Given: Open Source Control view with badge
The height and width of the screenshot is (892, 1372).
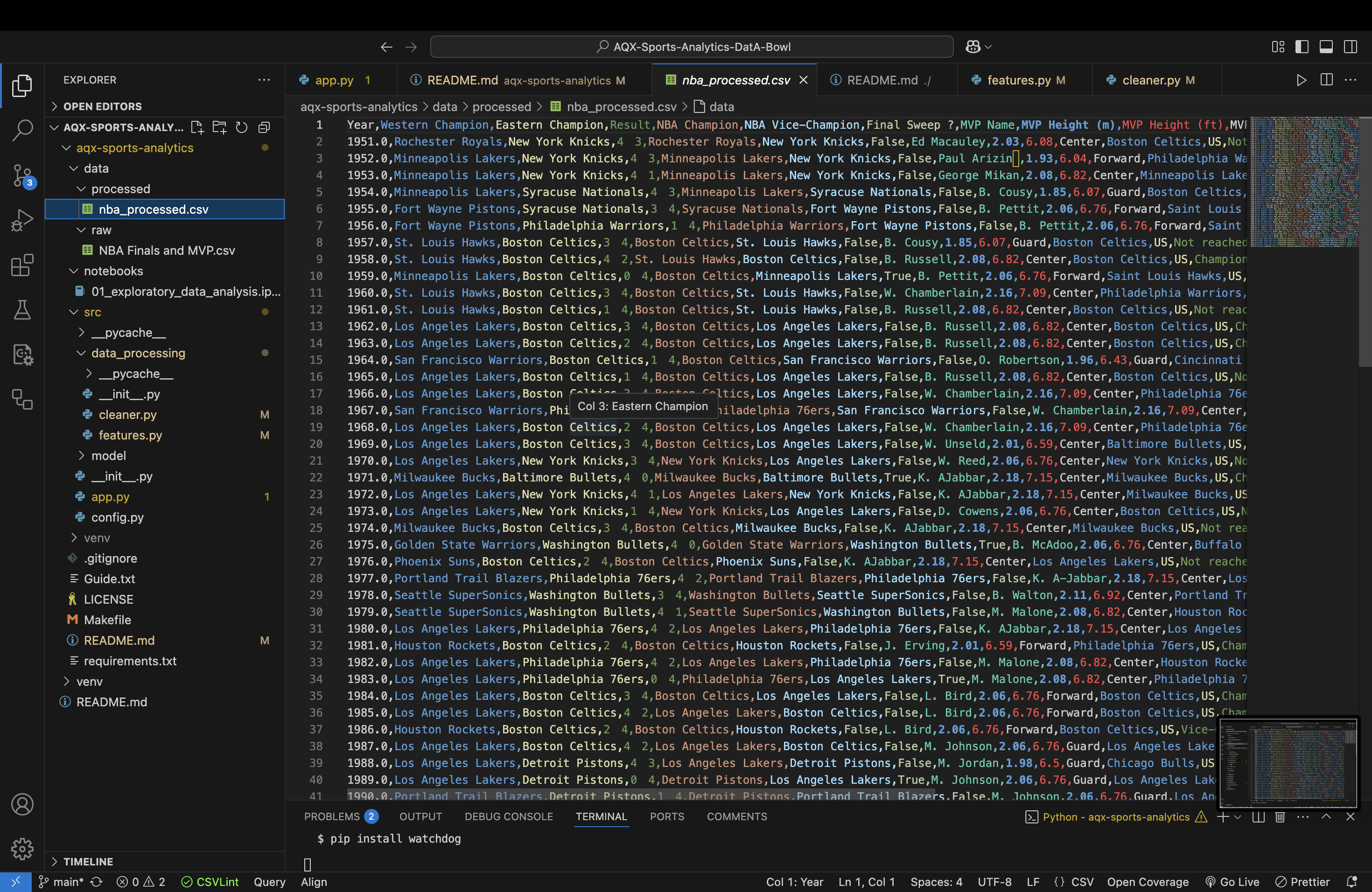Looking at the screenshot, I should (22, 175).
